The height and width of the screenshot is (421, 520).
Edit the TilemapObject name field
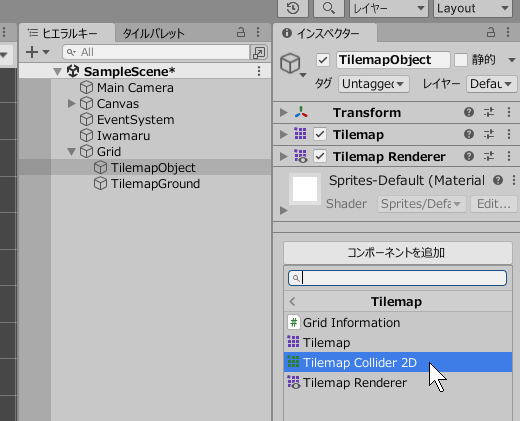(393, 60)
